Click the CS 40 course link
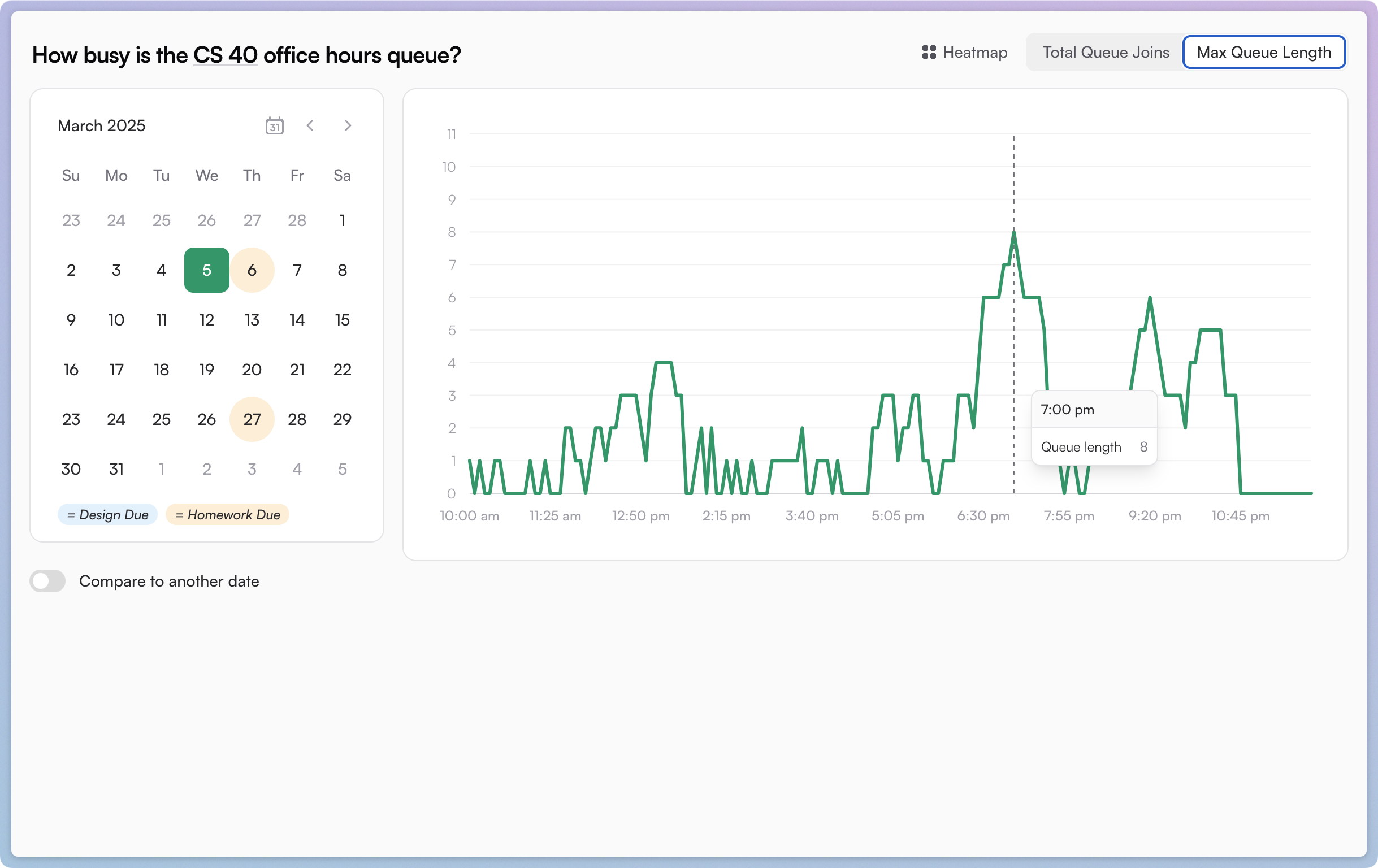1378x868 pixels. [225, 55]
